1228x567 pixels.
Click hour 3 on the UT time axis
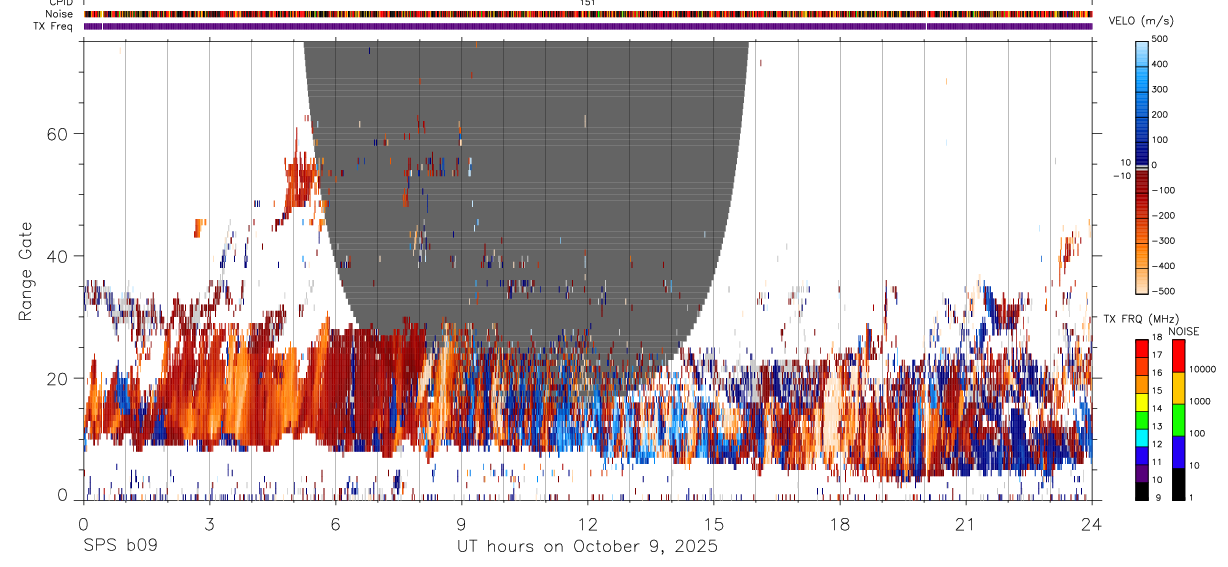pyautogui.click(x=209, y=523)
